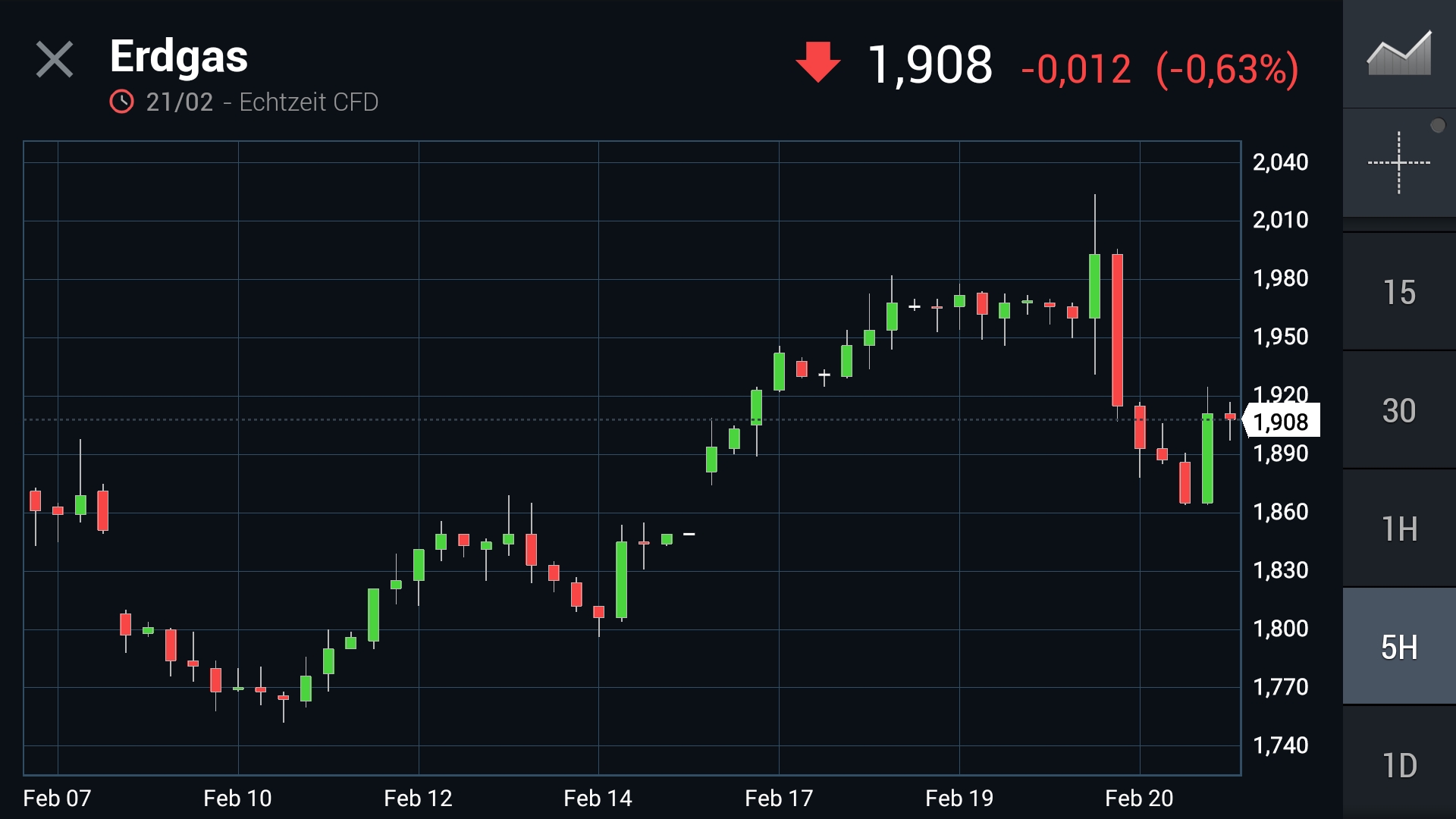Toggle the crosshair cursor tool
1456x819 pixels.
click(1398, 162)
